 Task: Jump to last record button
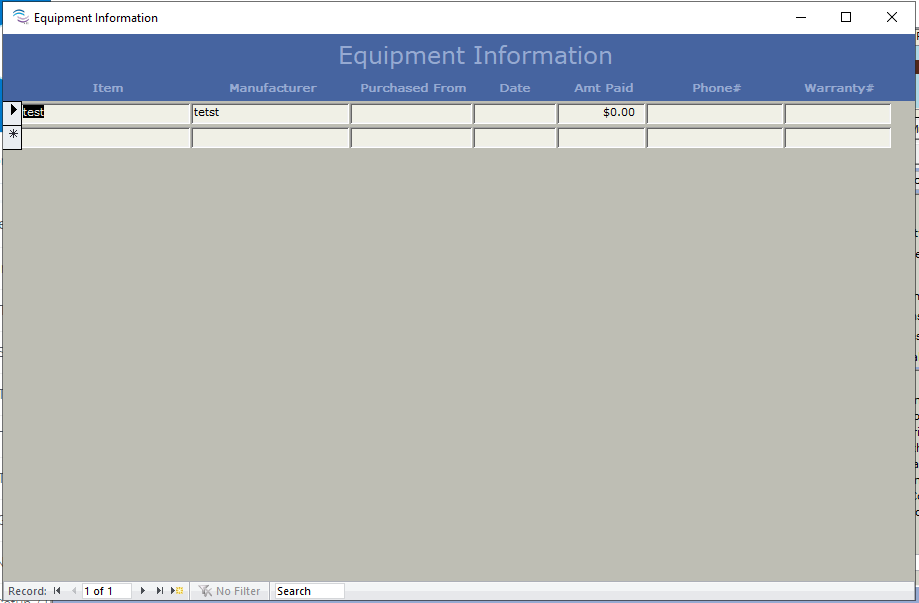tap(159, 591)
